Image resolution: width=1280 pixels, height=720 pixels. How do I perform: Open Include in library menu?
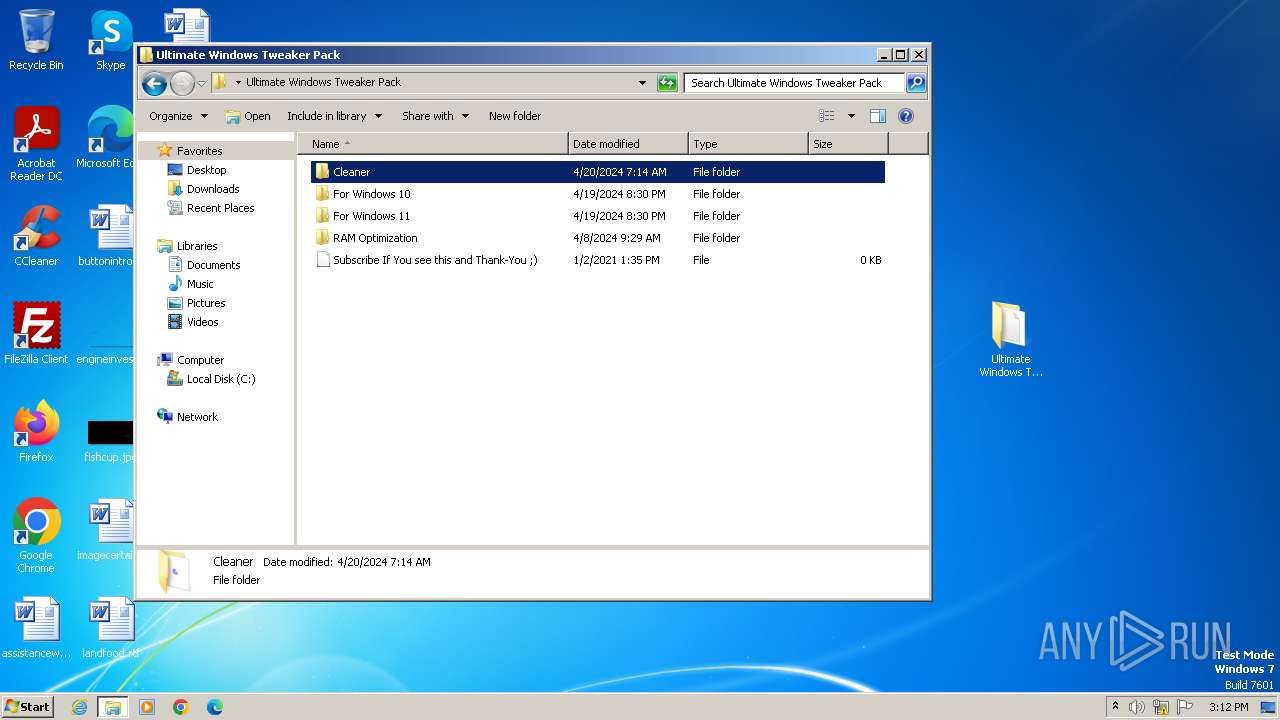point(334,116)
